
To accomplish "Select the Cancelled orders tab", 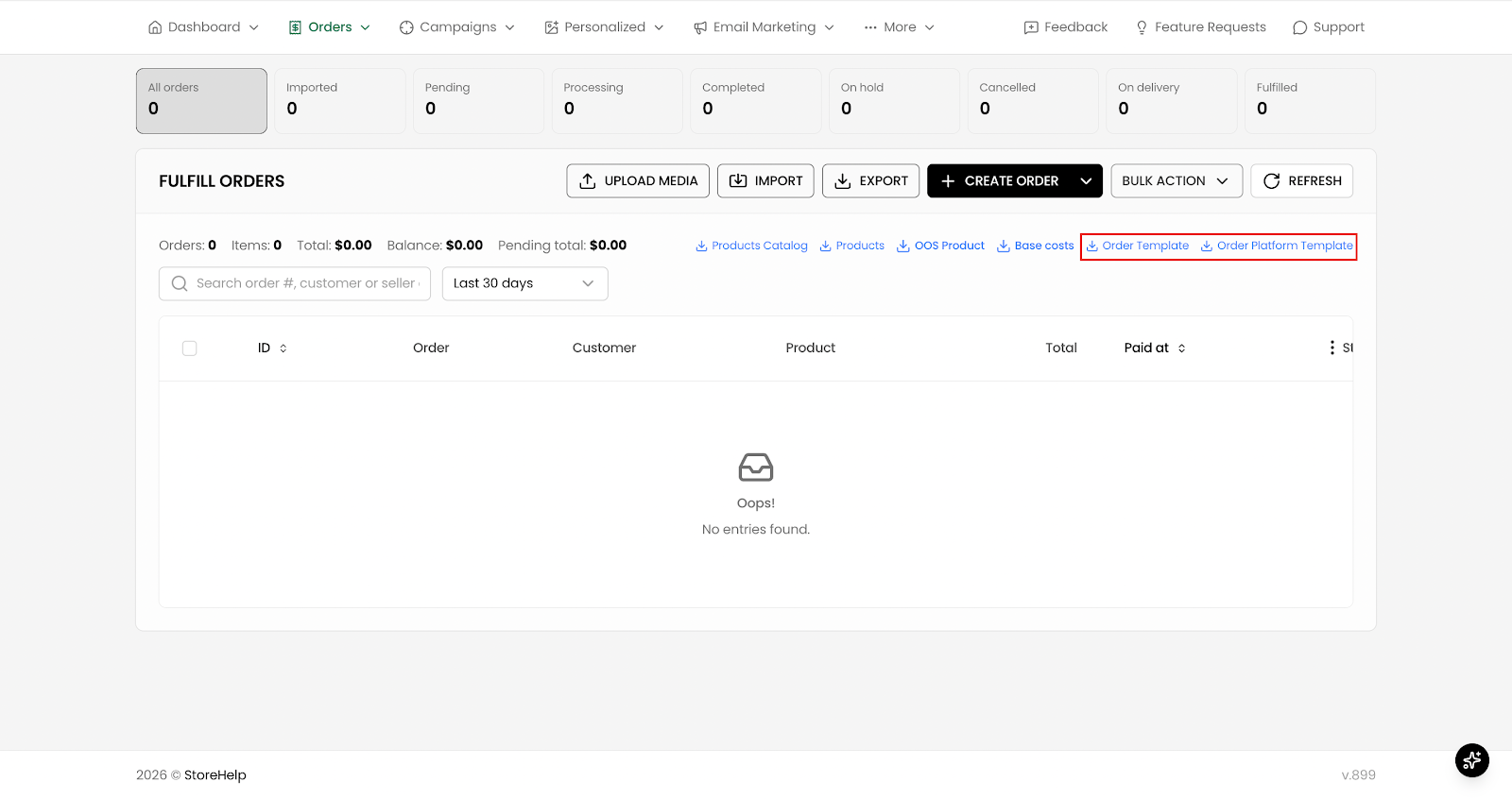I will (1033, 101).
